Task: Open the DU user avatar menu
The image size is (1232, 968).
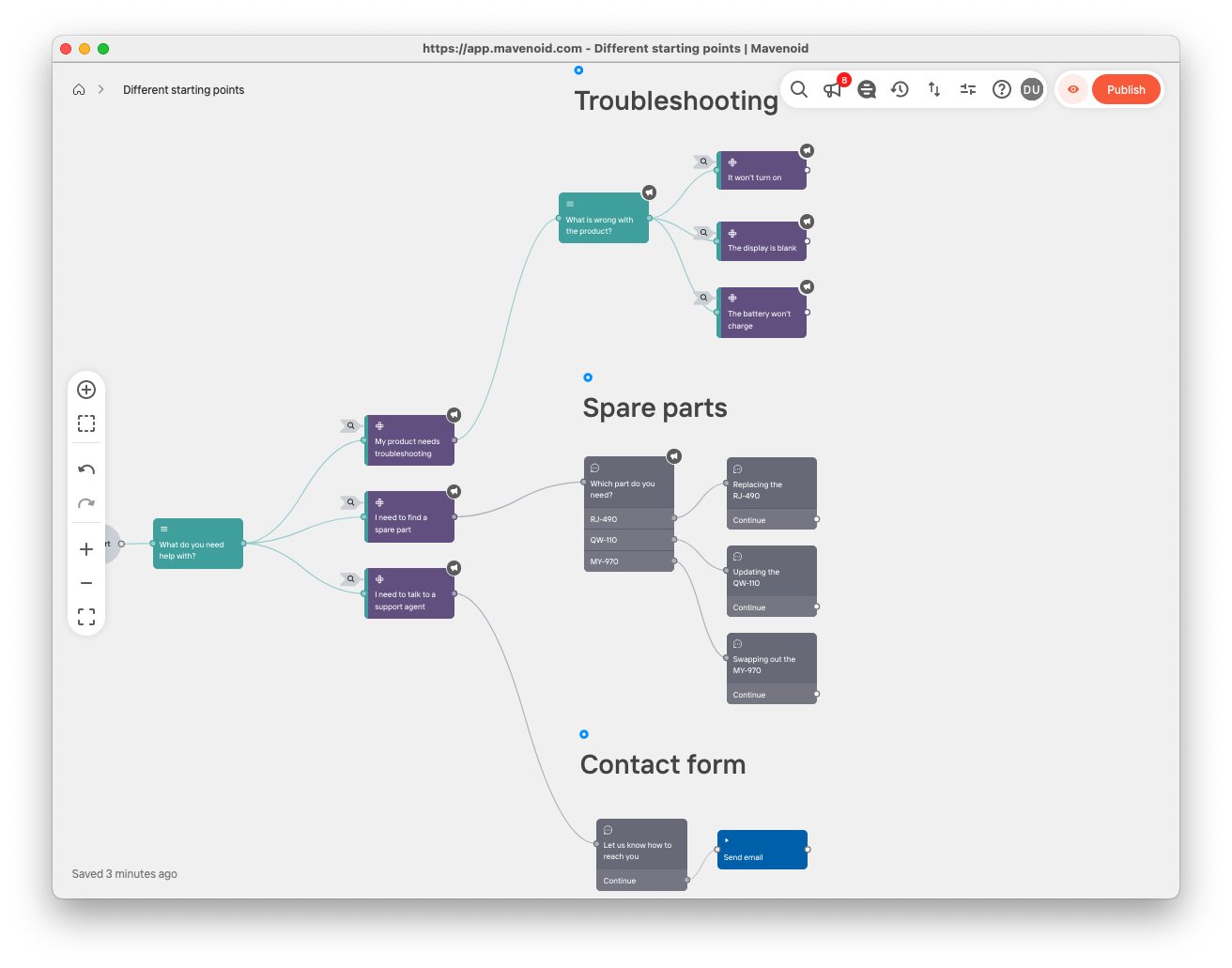Action: point(1032,89)
